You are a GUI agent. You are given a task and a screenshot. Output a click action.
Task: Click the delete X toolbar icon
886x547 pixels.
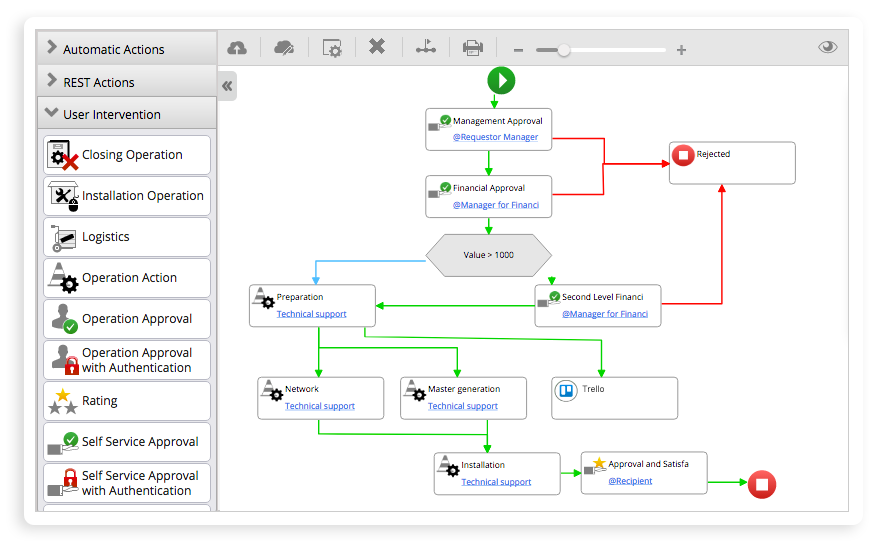(377, 46)
